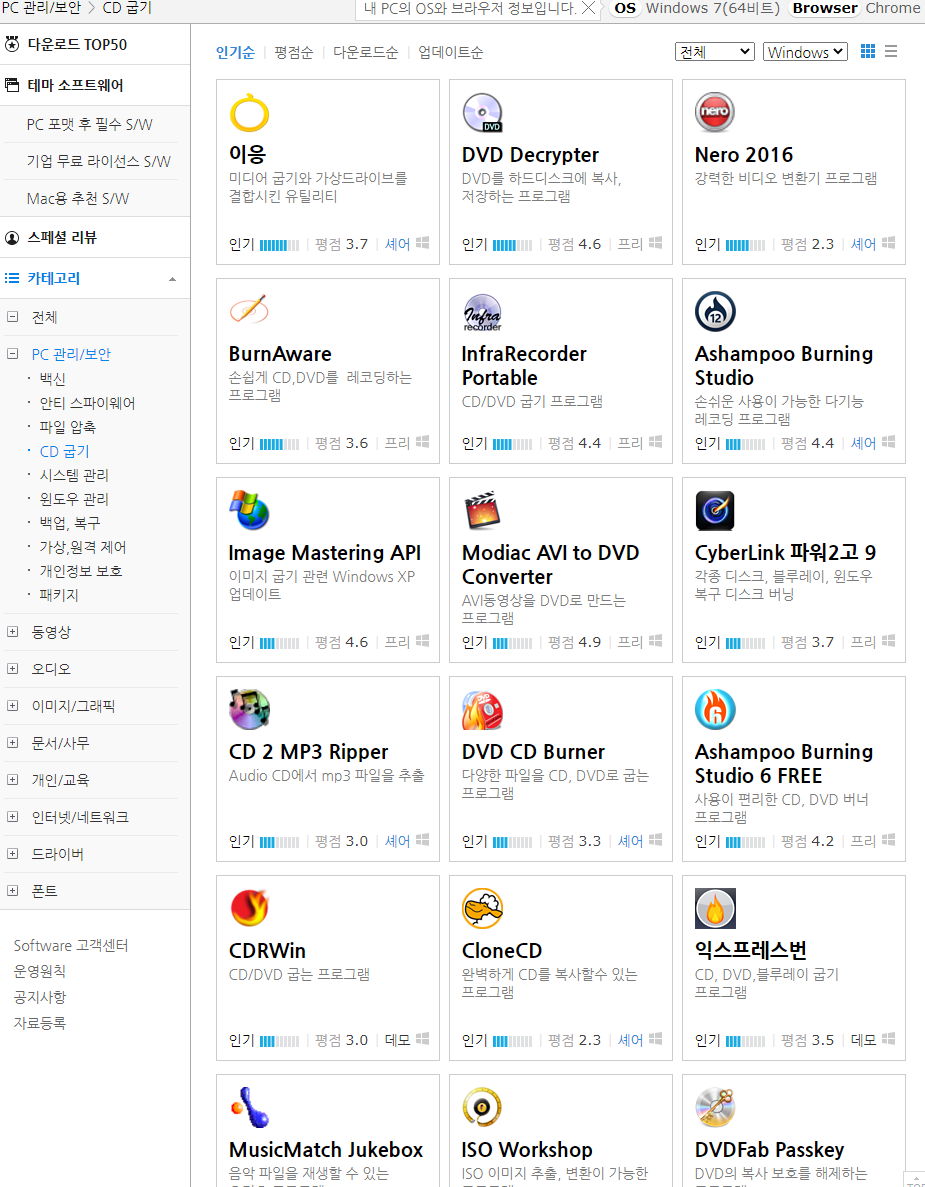This screenshot has width=925, height=1187.
Task: Select the 백신 subcategory
Action: 52,379
